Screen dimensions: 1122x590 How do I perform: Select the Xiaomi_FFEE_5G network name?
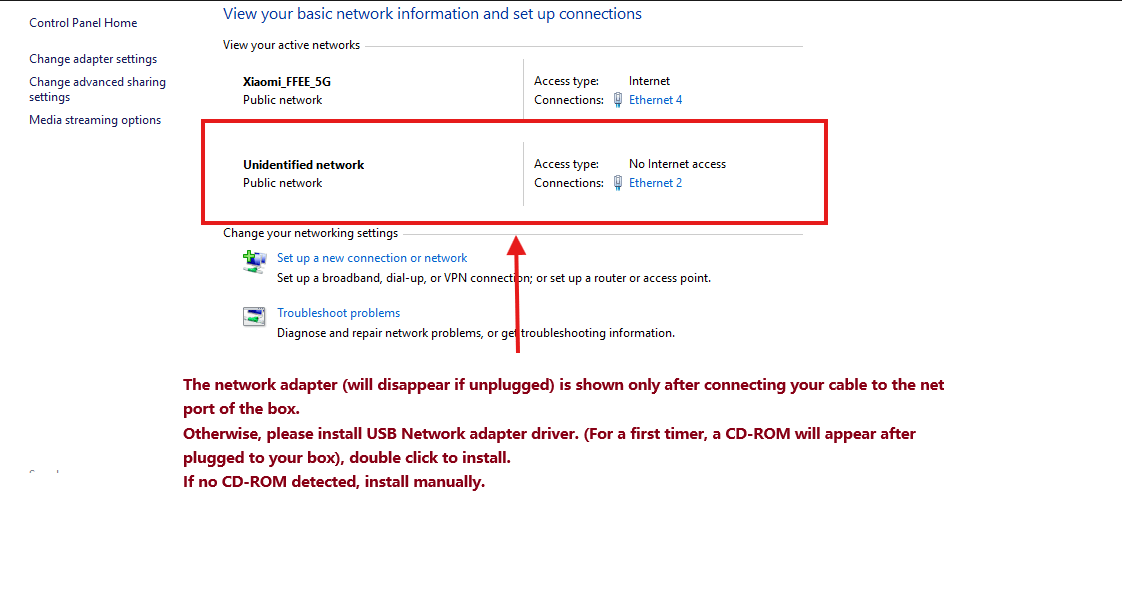coord(287,82)
